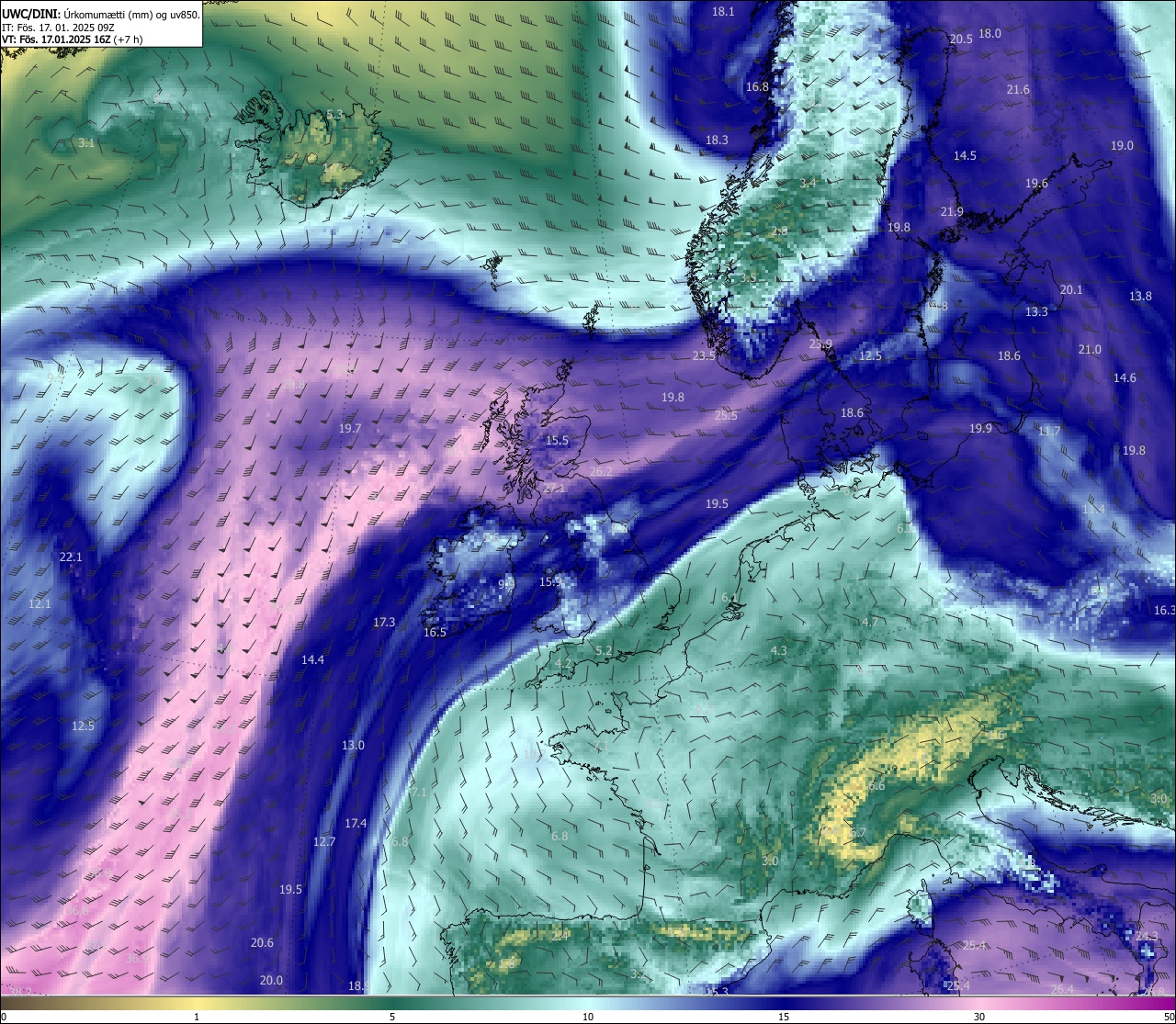Click the 4.3 value over Germany

pos(778,650)
